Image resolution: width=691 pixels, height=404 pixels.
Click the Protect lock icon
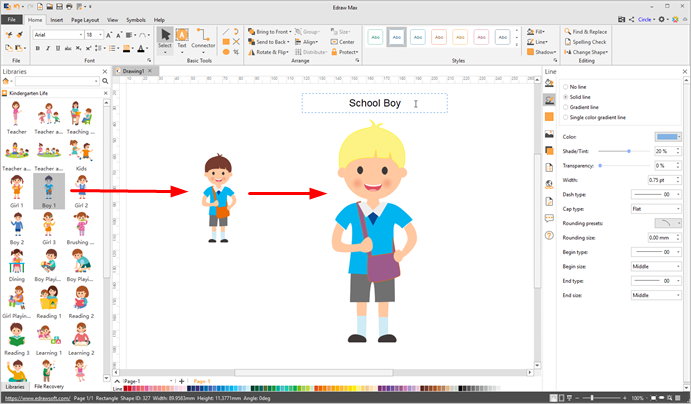pos(345,52)
